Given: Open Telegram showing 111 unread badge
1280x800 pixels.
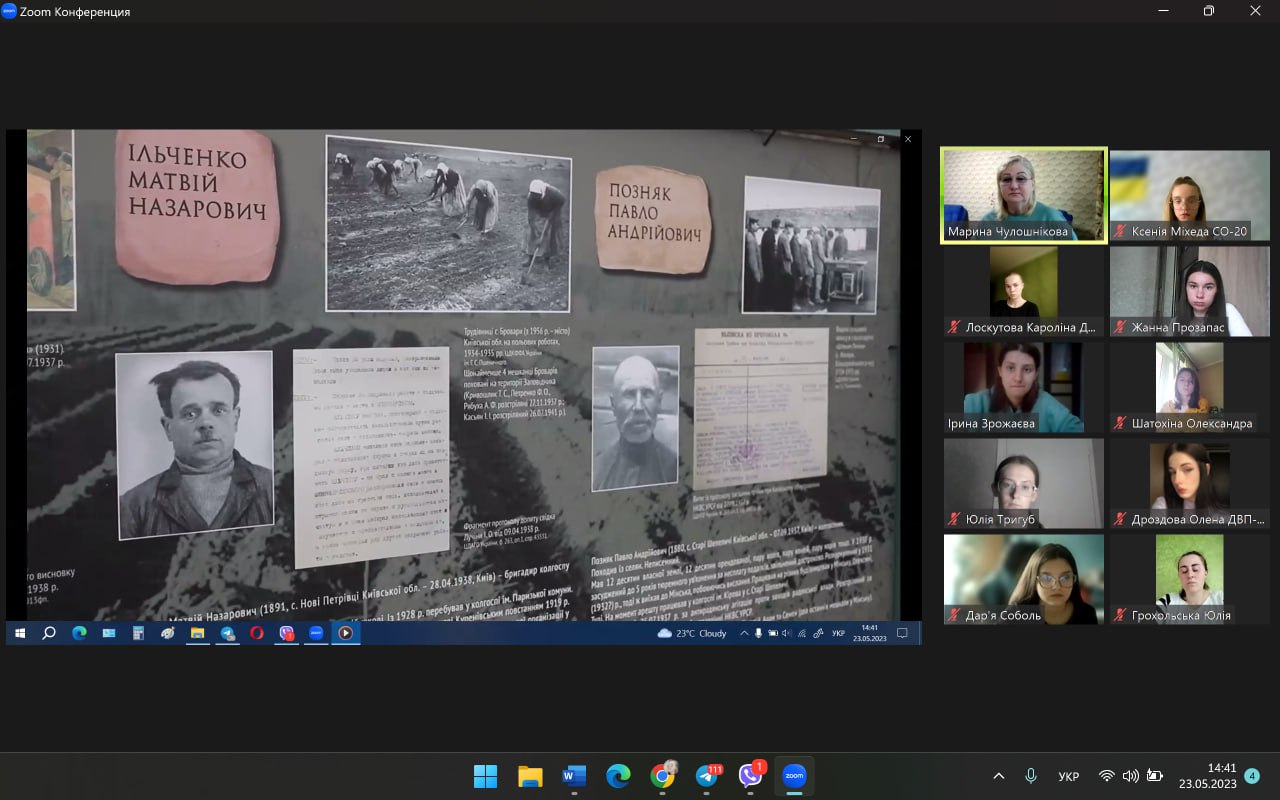Looking at the screenshot, I should 706,776.
